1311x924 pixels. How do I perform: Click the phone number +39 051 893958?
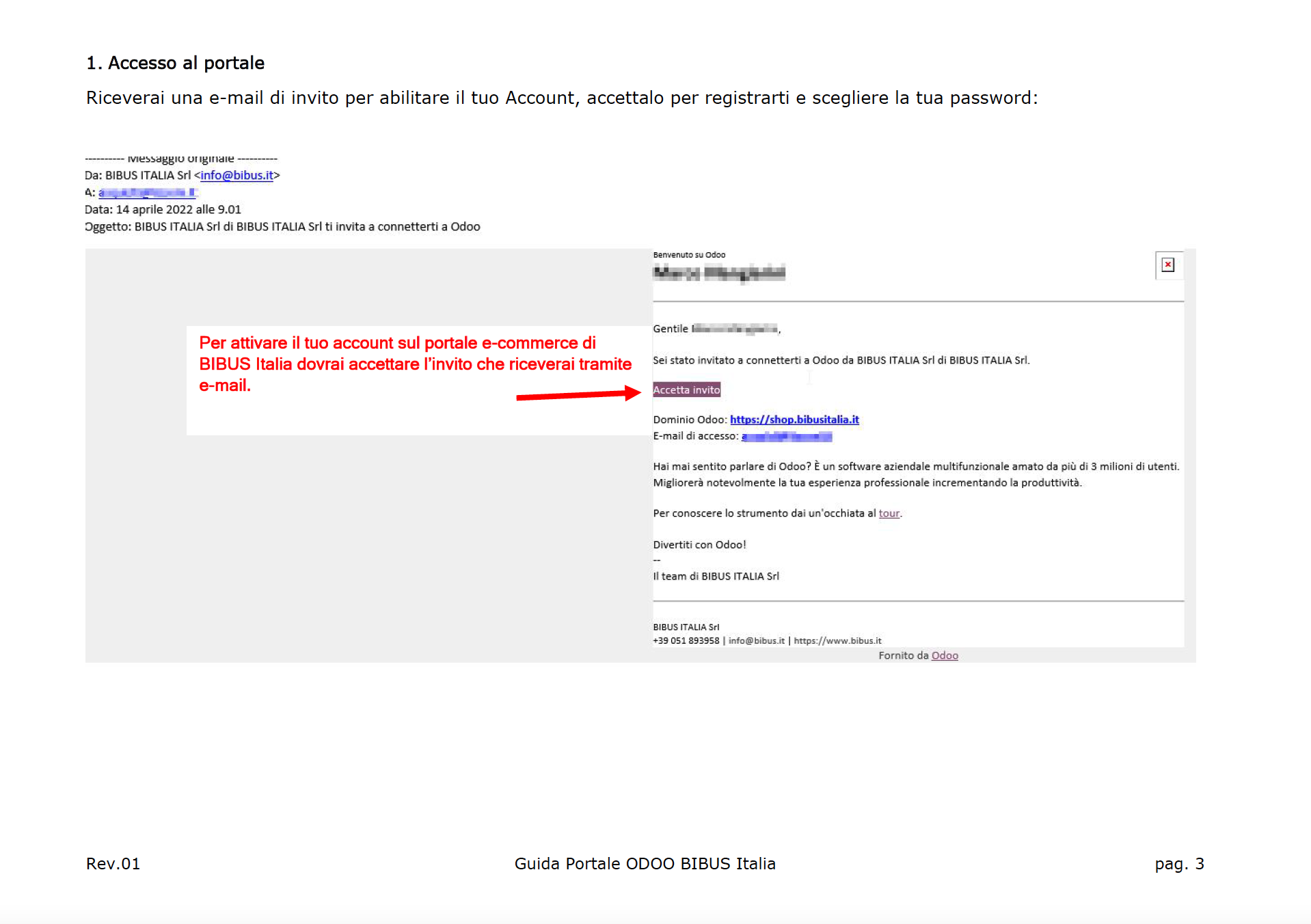click(686, 641)
